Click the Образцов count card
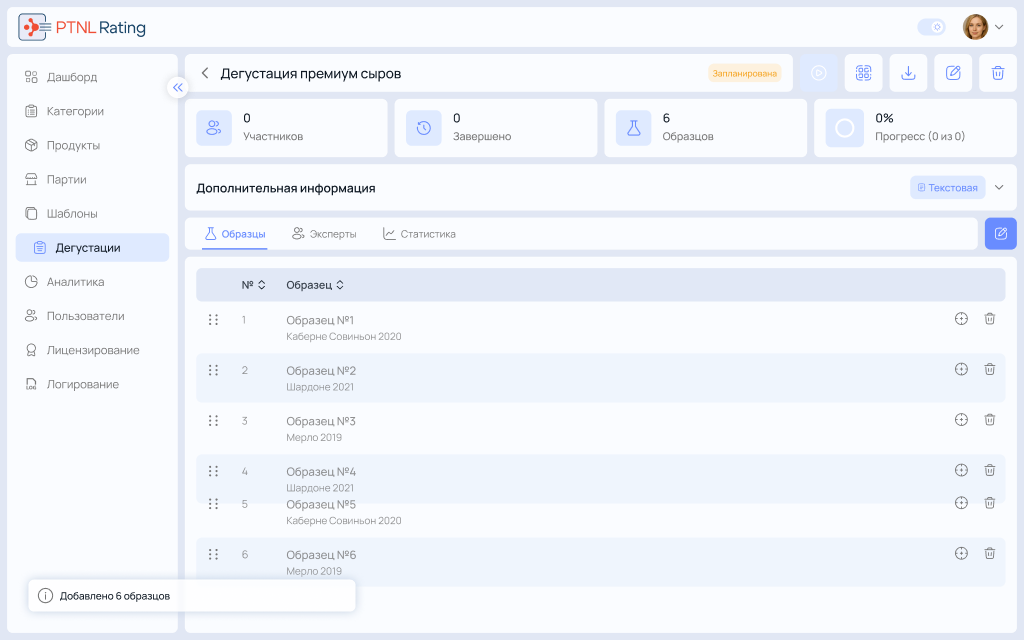 coord(705,128)
